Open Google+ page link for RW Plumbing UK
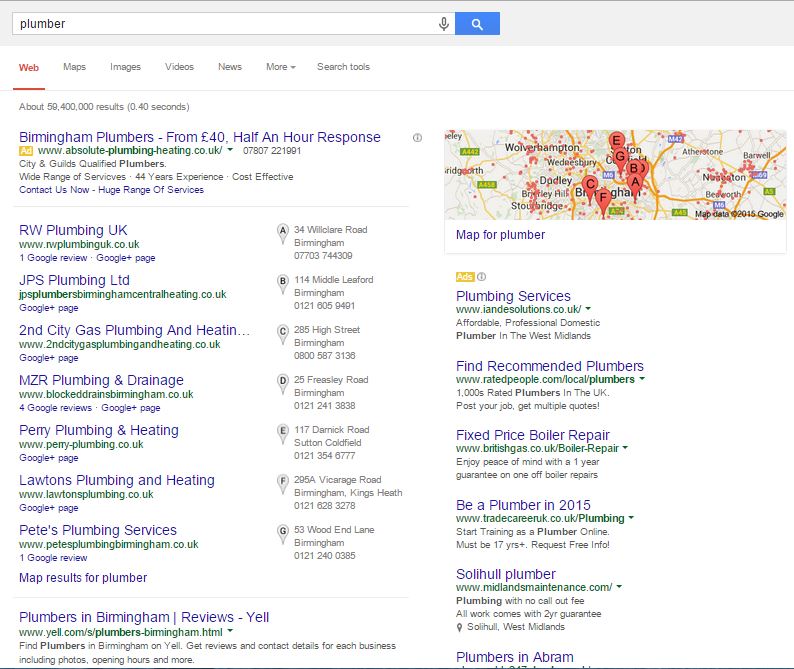 126,258
